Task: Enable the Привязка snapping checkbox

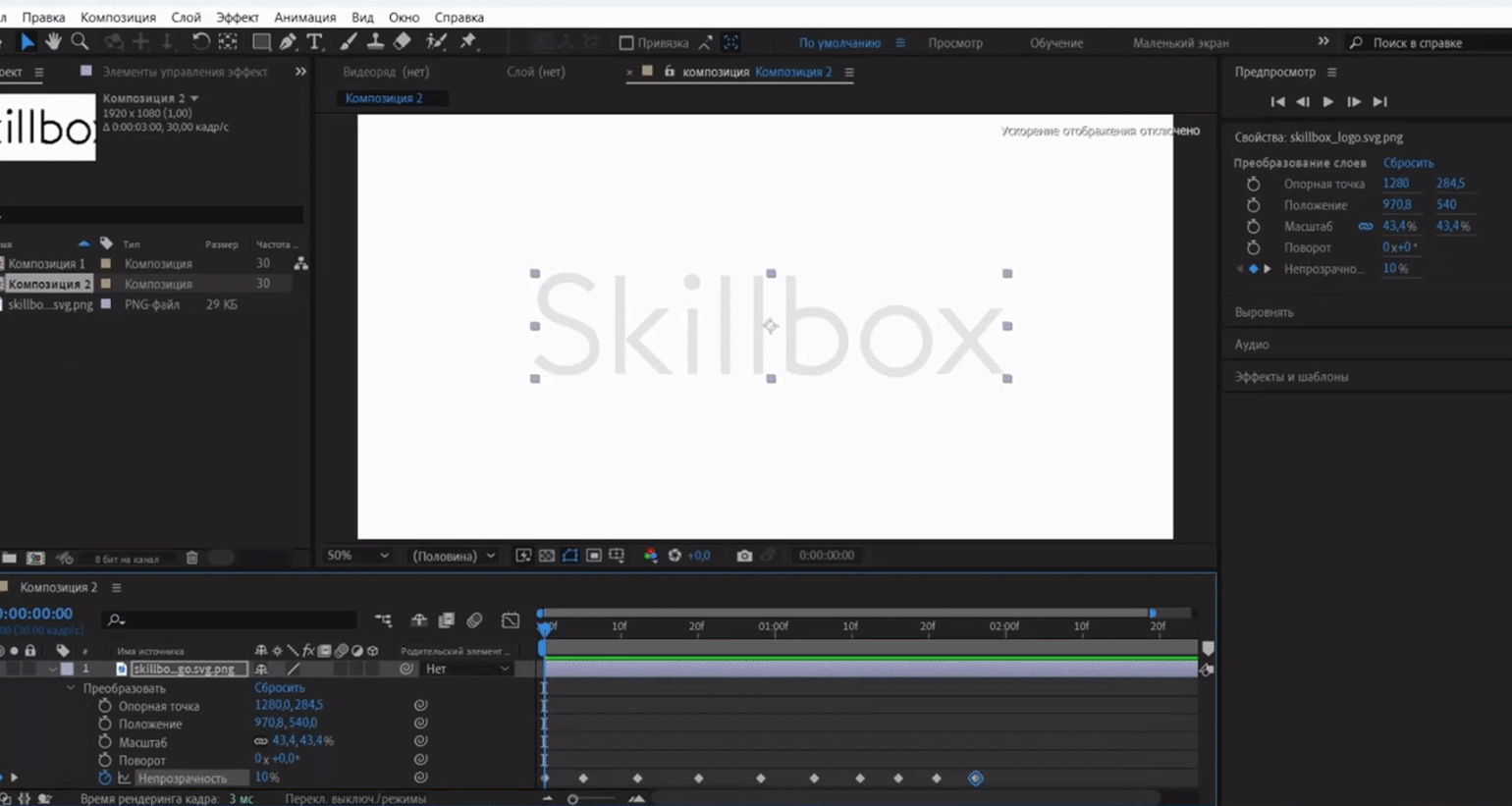Action: click(x=626, y=43)
